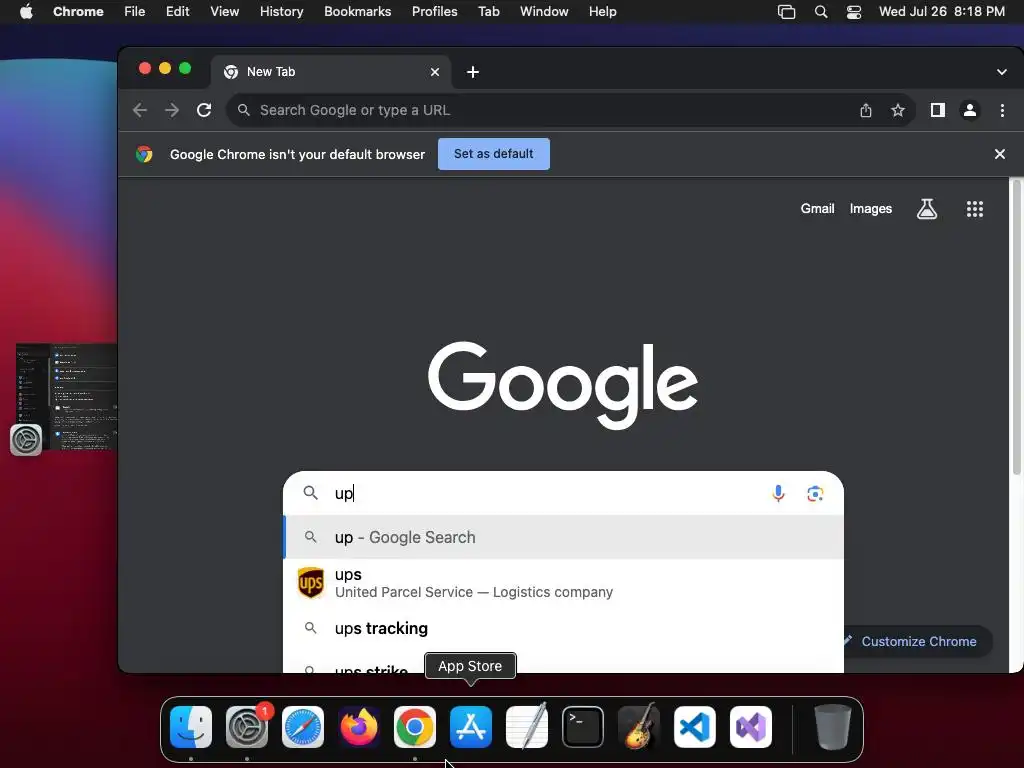Open the Apple menu
The image size is (1024, 768).
click(x=26, y=12)
